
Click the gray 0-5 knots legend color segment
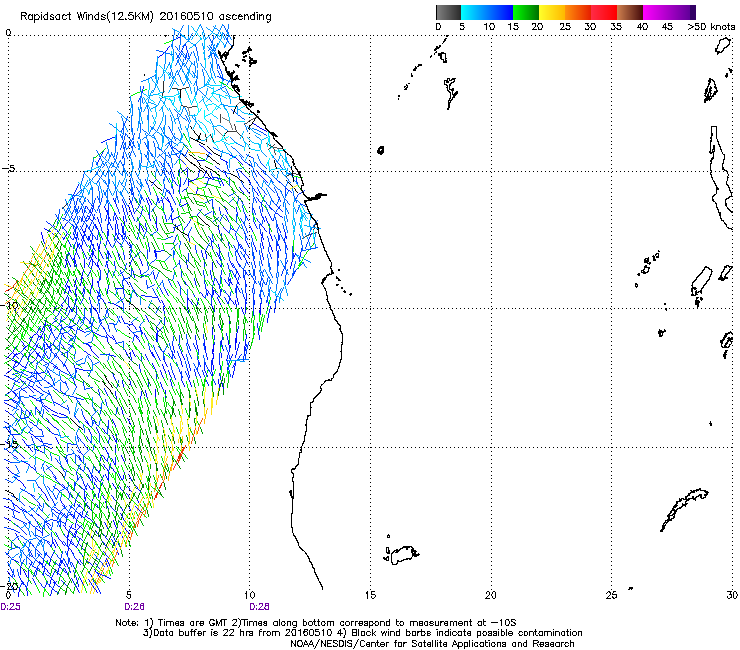click(x=448, y=12)
